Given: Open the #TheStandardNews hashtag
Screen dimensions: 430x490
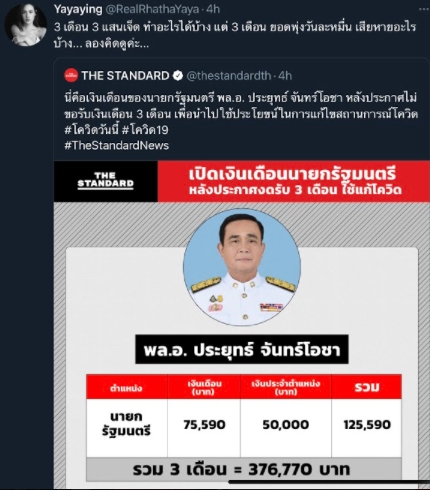Looking at the screenshot, I should pos(117,145).
